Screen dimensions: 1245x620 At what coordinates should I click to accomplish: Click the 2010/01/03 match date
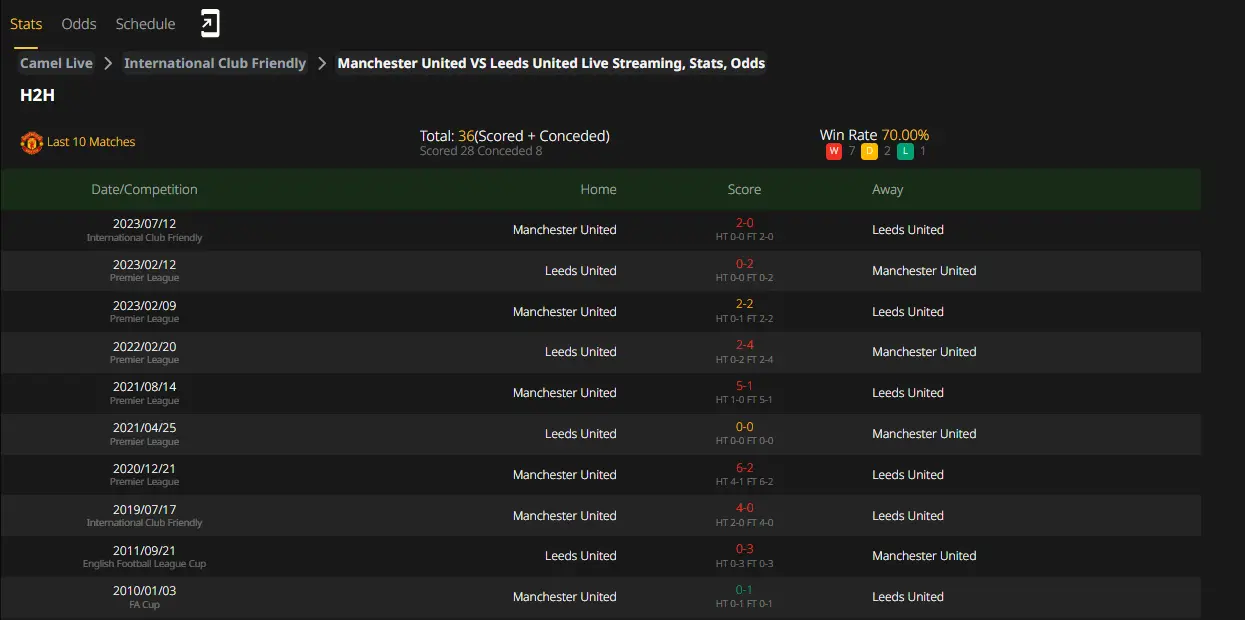point(144,590)
